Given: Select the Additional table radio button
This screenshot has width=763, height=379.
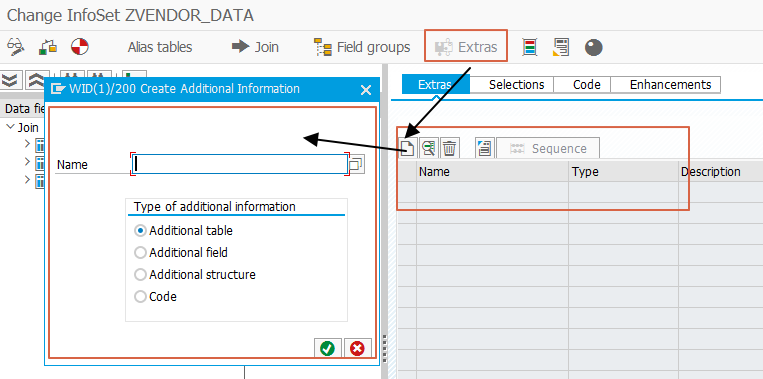Looking at the screenshot, I should [140, 231].
